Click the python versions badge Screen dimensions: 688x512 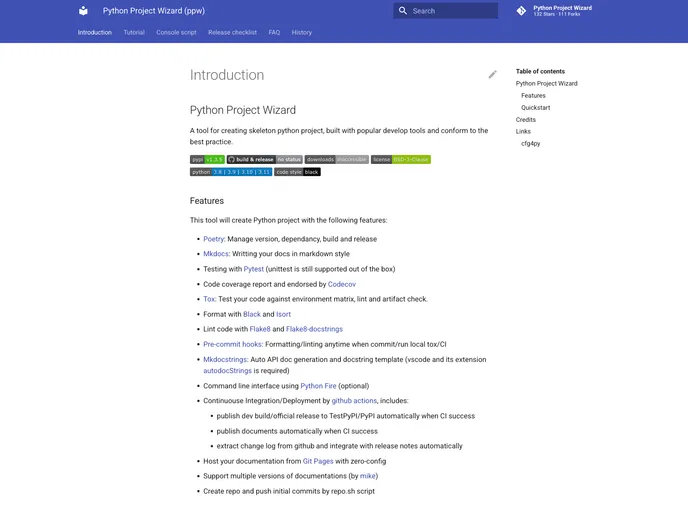[231, 172]
